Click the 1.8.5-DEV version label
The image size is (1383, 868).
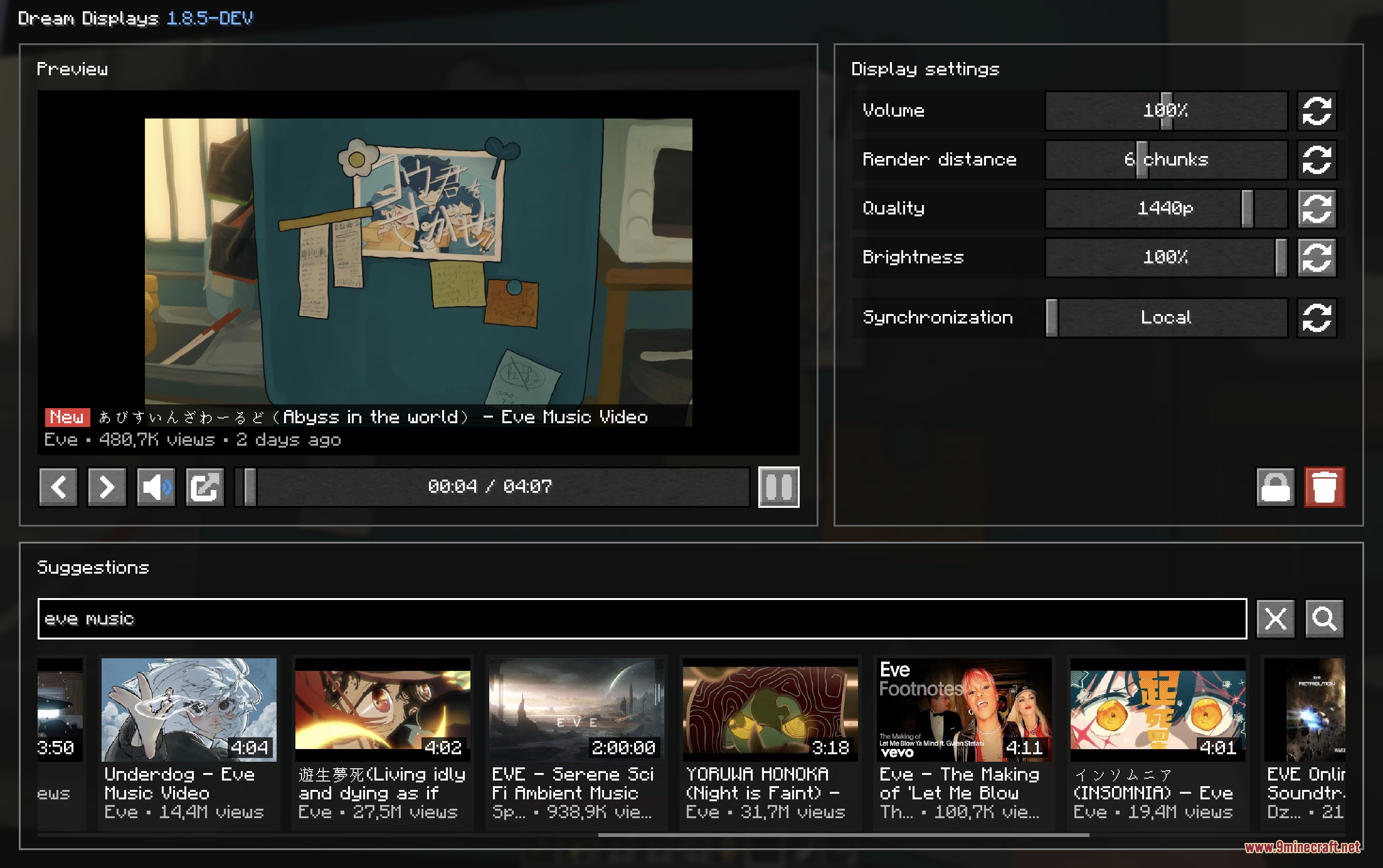pos(210,18)
